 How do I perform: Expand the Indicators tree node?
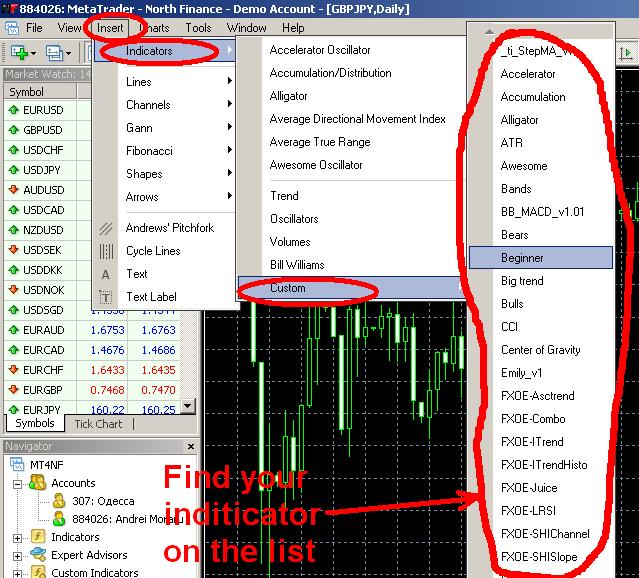tap(17, 538)
